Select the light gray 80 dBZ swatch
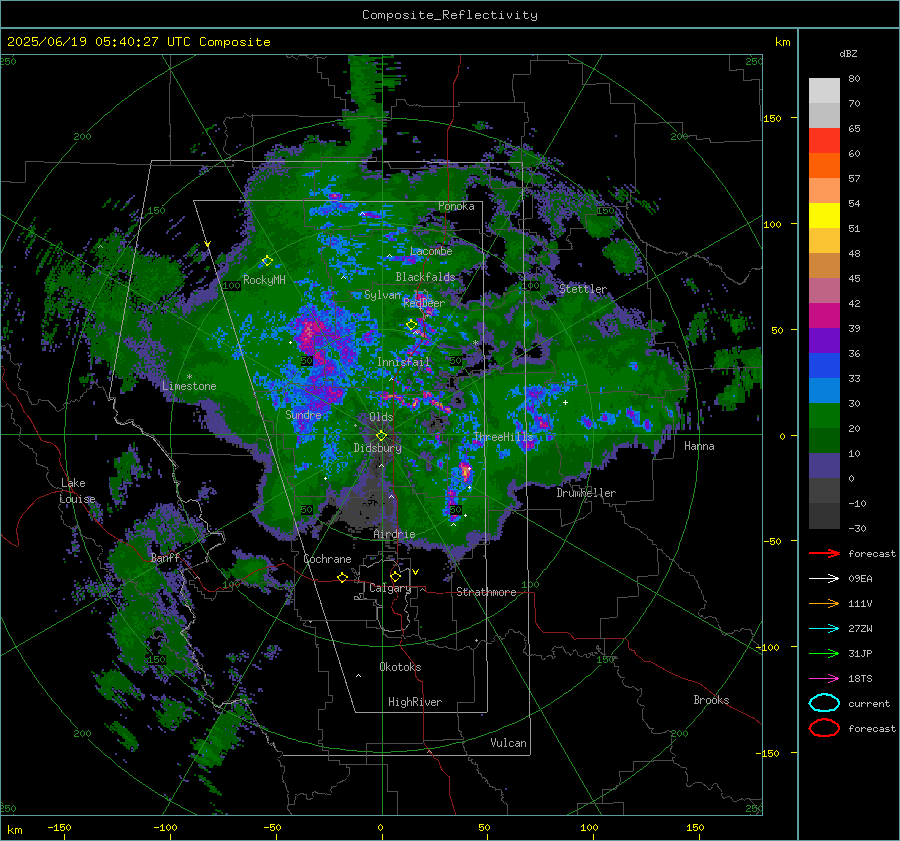Viewport: 900px width, 841px height. (x=824, y=90)
